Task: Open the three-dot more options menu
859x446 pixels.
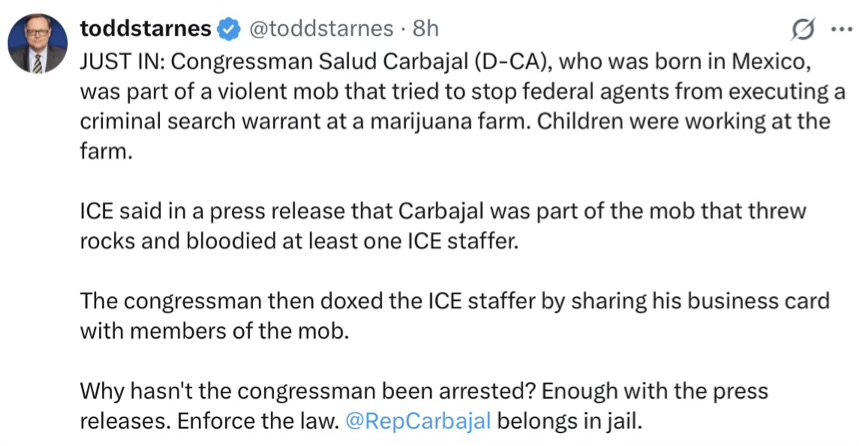Action: [841, 29]
